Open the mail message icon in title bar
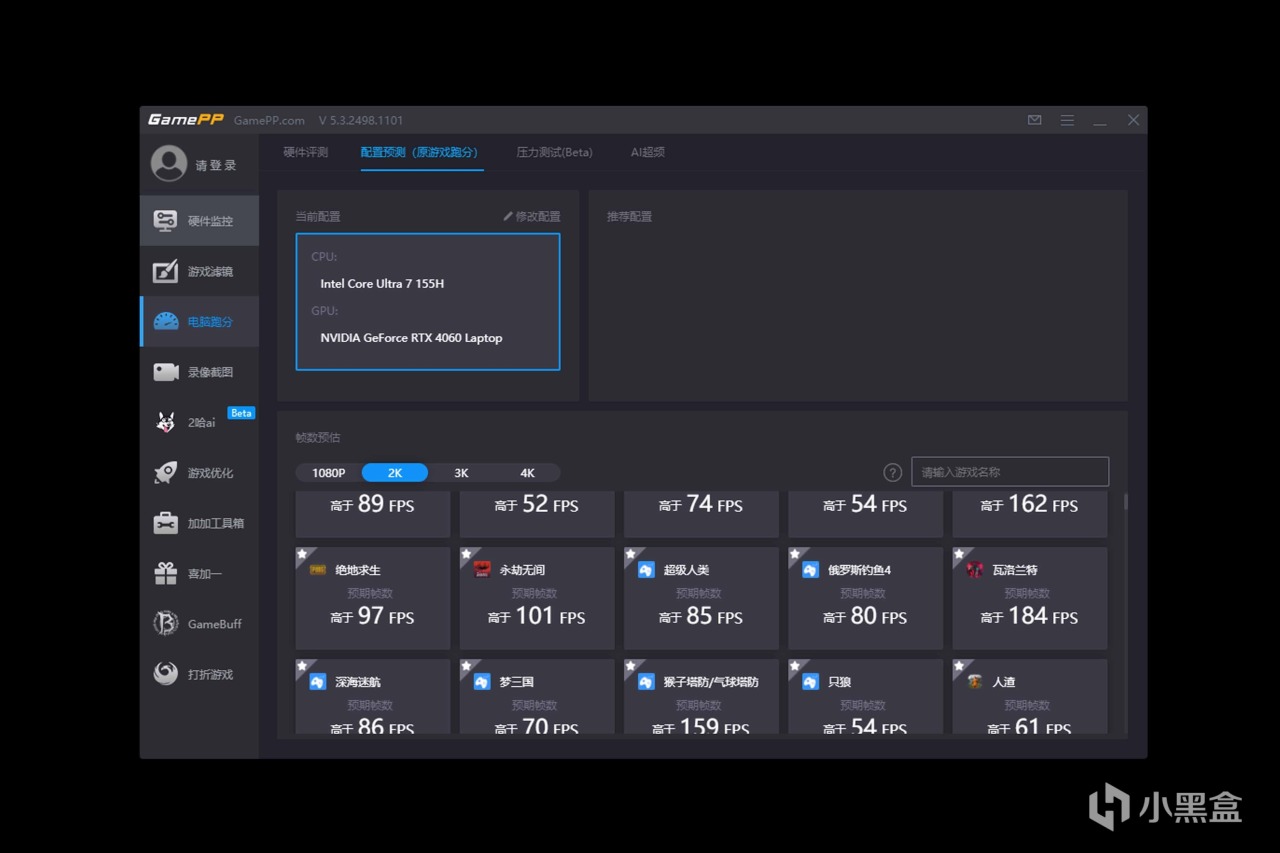 click(1035, 120)
